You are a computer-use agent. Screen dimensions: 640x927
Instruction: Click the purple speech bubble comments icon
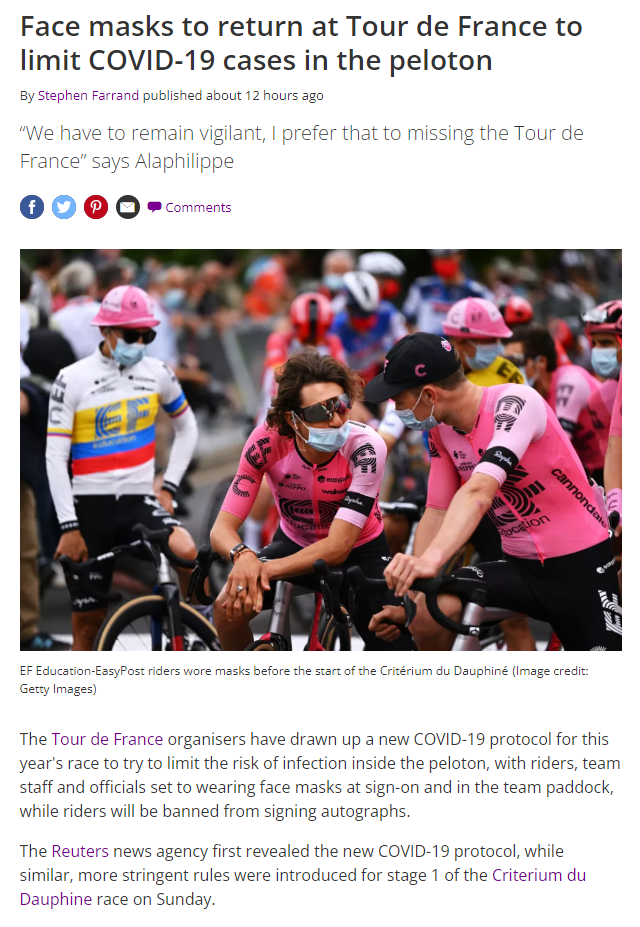pyautogui.click(x=154, y=207)
